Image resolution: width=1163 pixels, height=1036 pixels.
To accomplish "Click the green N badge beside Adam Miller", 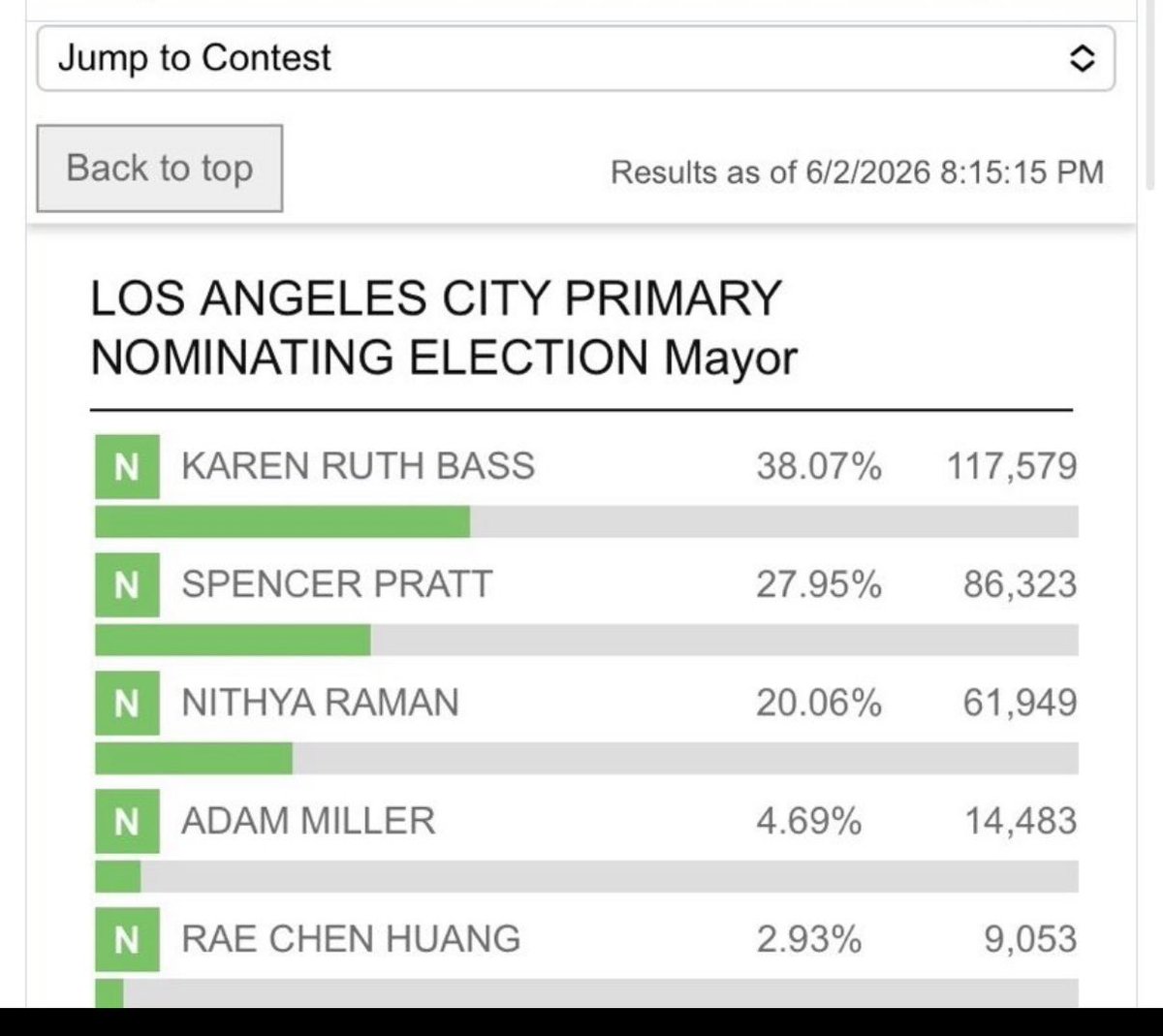I will pyautogui.click(x=127, y=822).
